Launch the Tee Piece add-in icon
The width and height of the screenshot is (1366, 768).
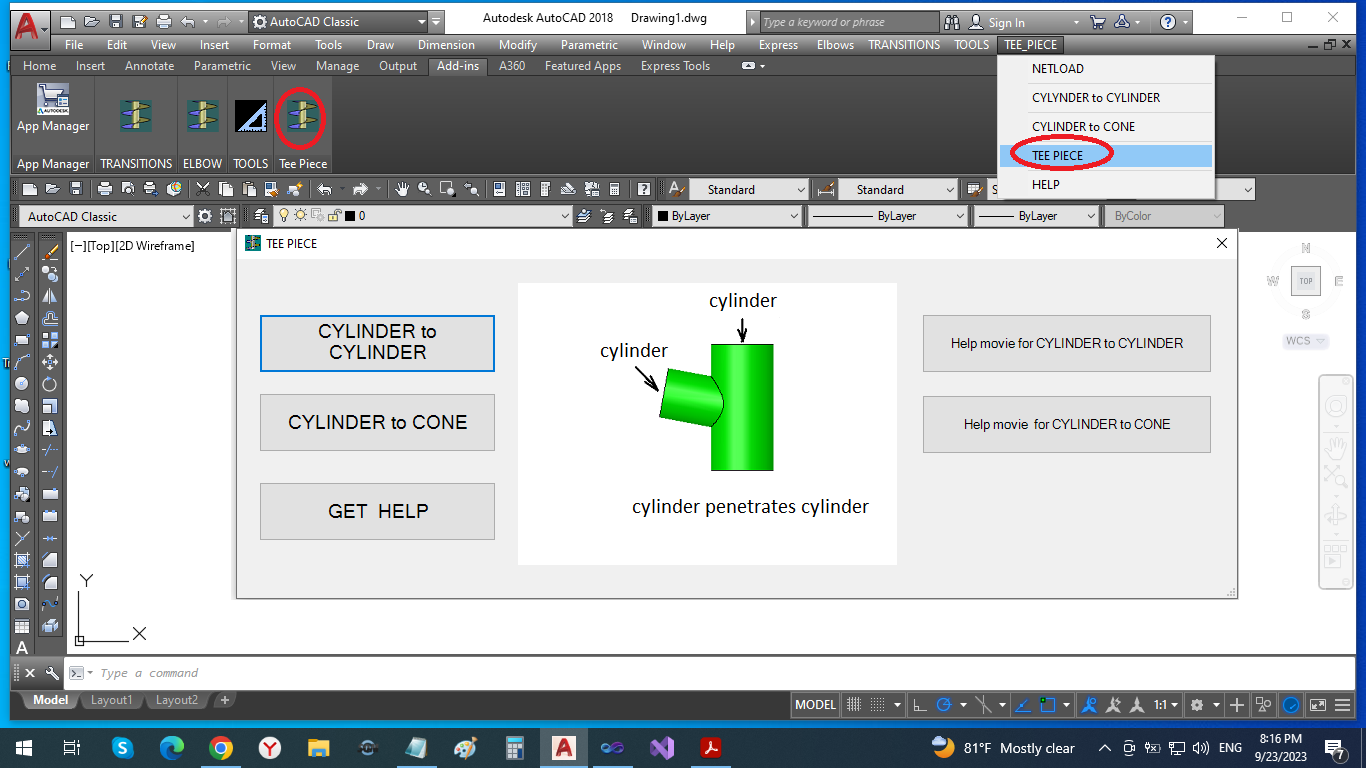(x=302, y=116)
